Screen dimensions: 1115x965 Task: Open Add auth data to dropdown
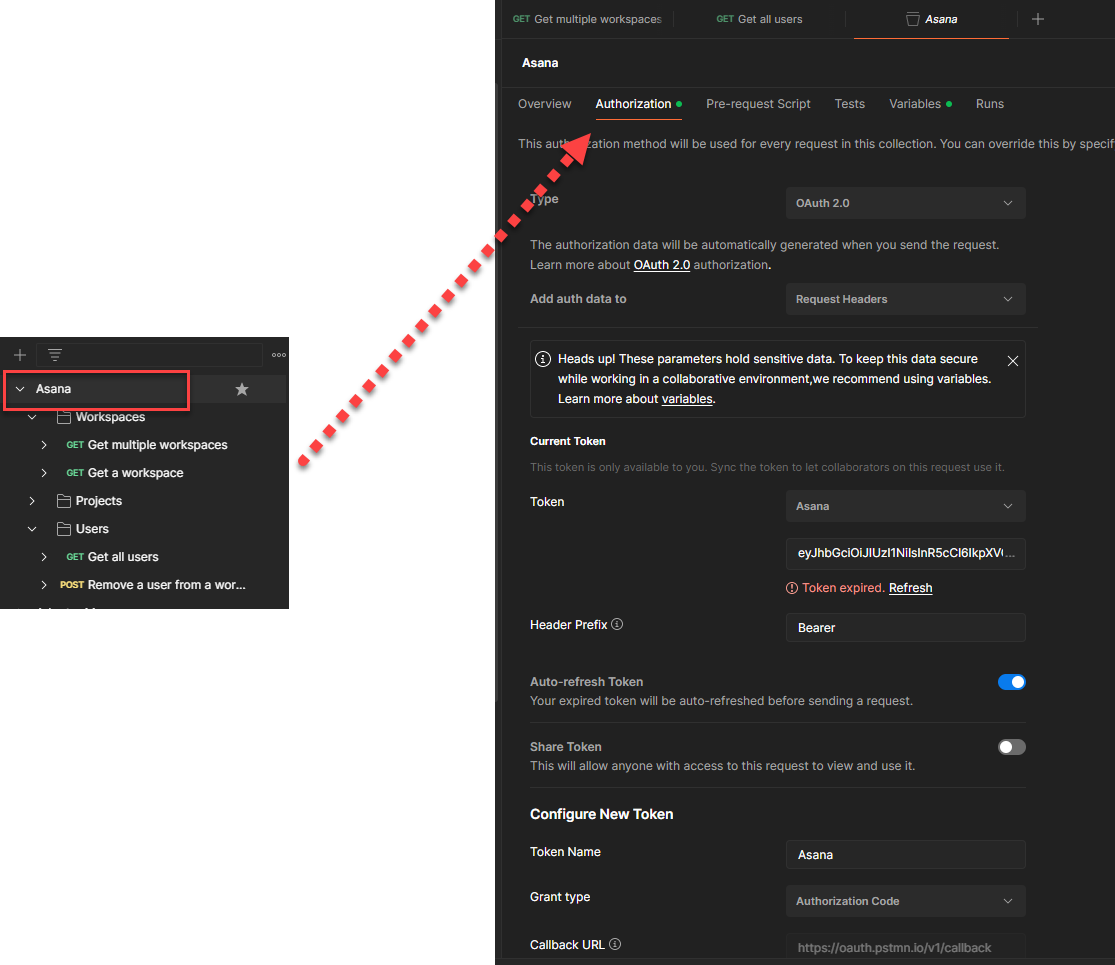[x=905, y=299]
